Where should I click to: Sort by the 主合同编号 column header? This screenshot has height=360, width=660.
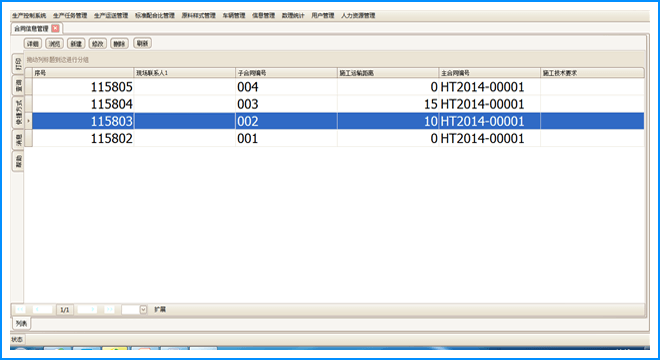click(x=490, y=73)
